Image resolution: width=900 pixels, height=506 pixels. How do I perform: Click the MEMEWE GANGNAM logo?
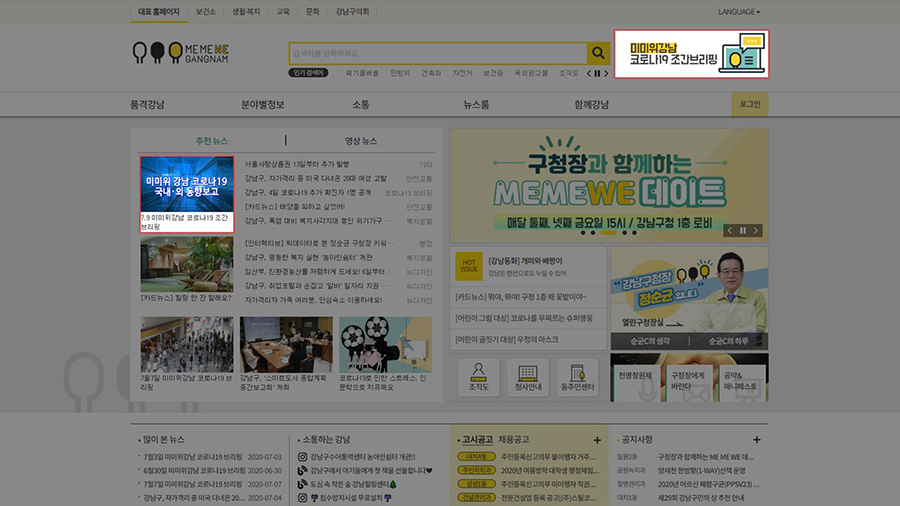coord(181,53)
